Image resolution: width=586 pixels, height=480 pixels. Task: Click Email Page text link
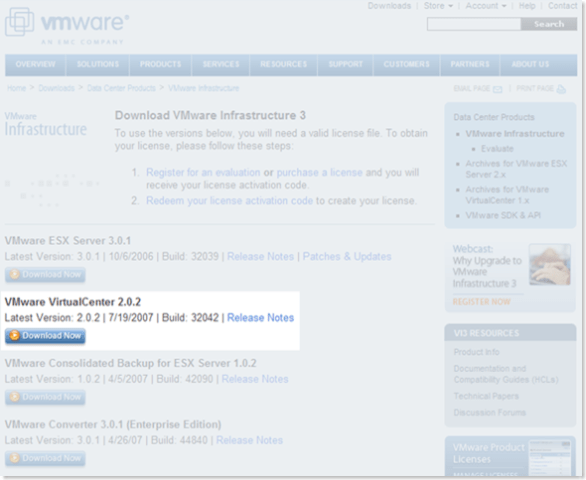(x=472, y=89)
